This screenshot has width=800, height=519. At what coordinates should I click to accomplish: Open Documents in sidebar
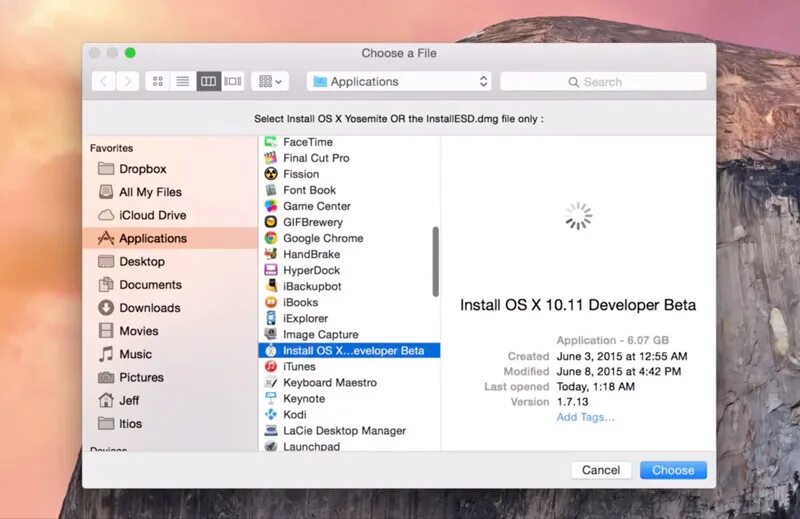coord(170,285)
